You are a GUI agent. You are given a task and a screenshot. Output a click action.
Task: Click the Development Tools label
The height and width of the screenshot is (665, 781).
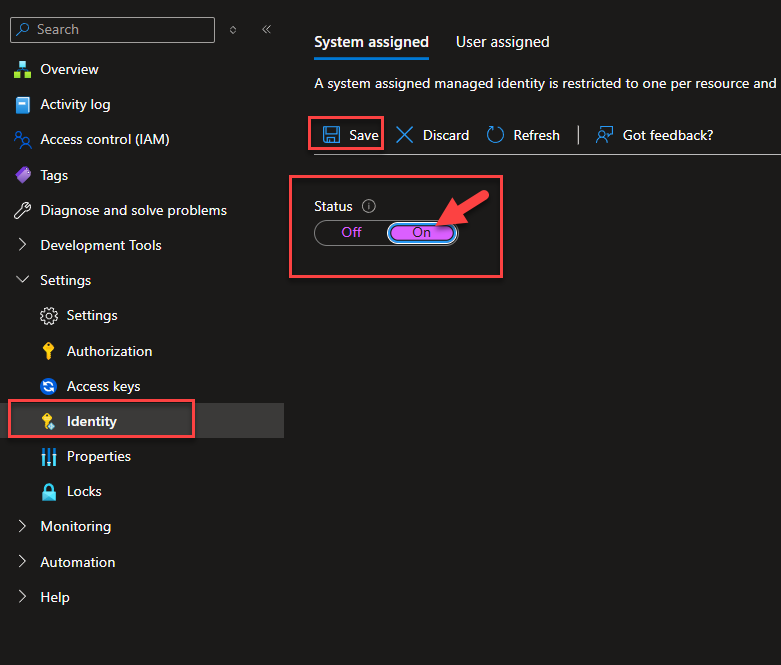[x=101, y=245]
